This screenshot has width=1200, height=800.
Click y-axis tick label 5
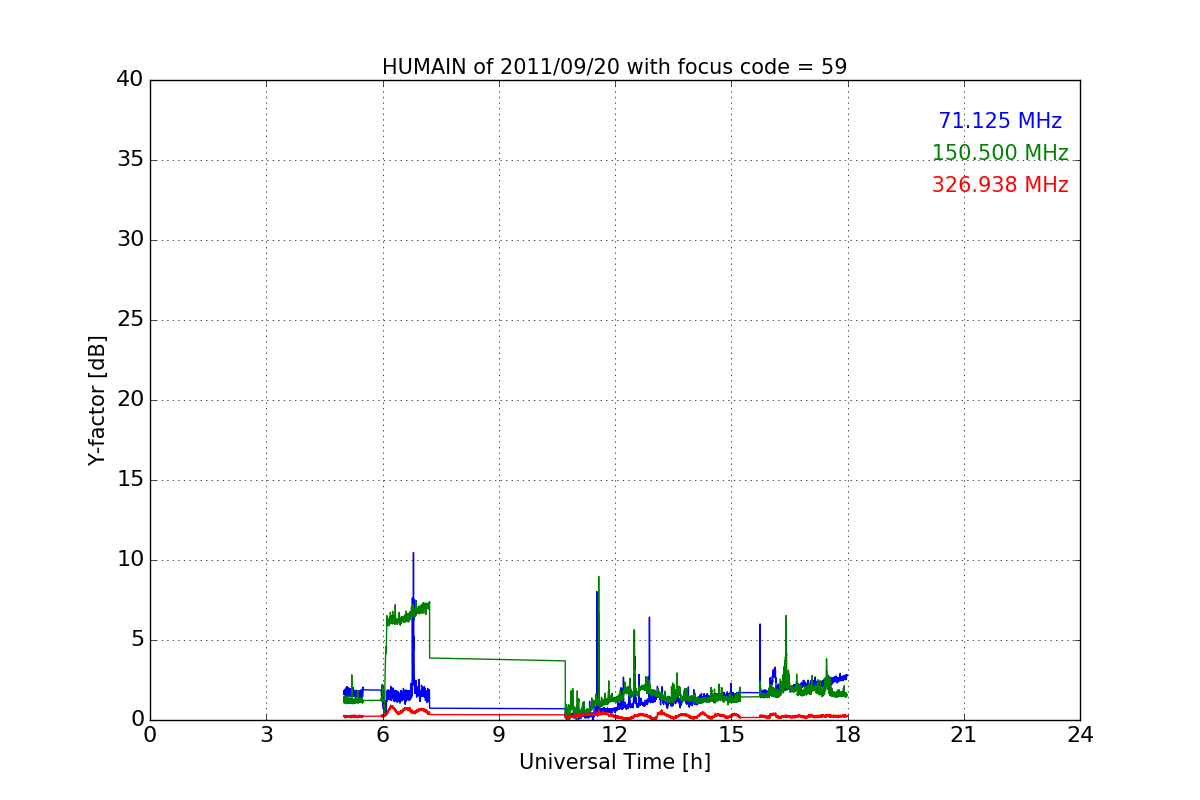(x=136, y=640)
